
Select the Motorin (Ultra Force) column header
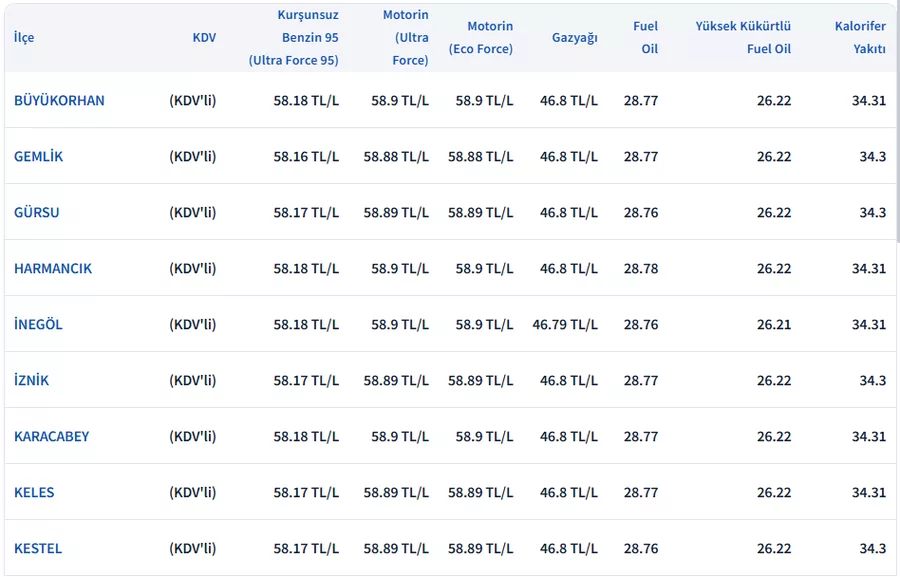click(x=405, y=38)
